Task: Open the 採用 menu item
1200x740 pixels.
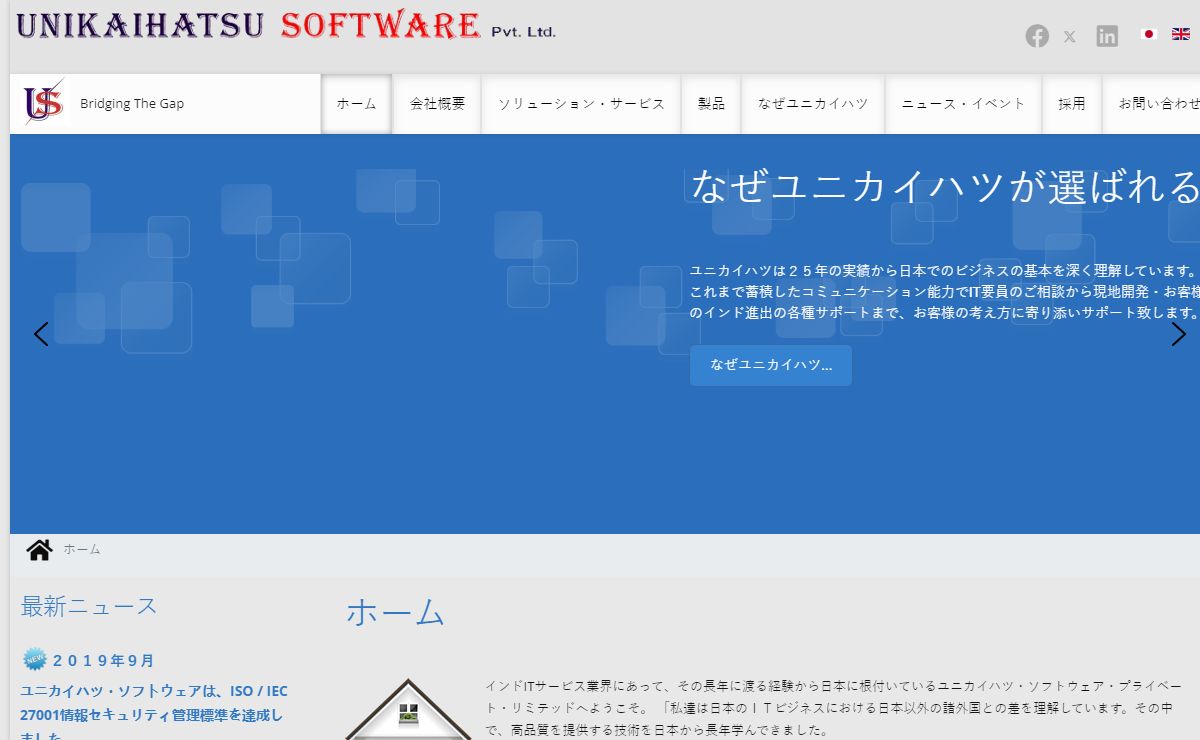Action: click(1072, 103)
